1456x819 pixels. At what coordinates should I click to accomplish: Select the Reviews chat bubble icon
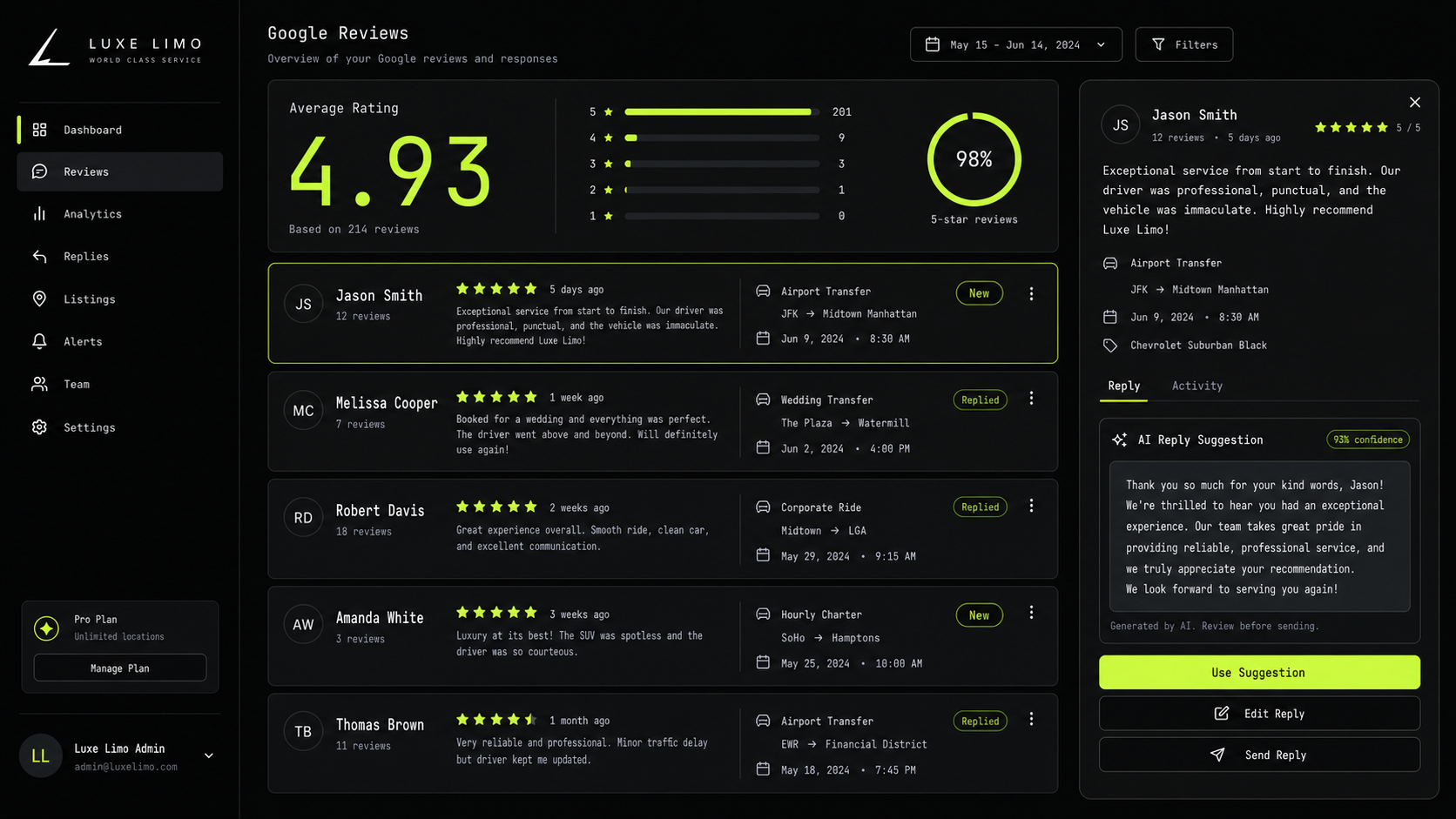pyautogui.click(x=39, y=171)
